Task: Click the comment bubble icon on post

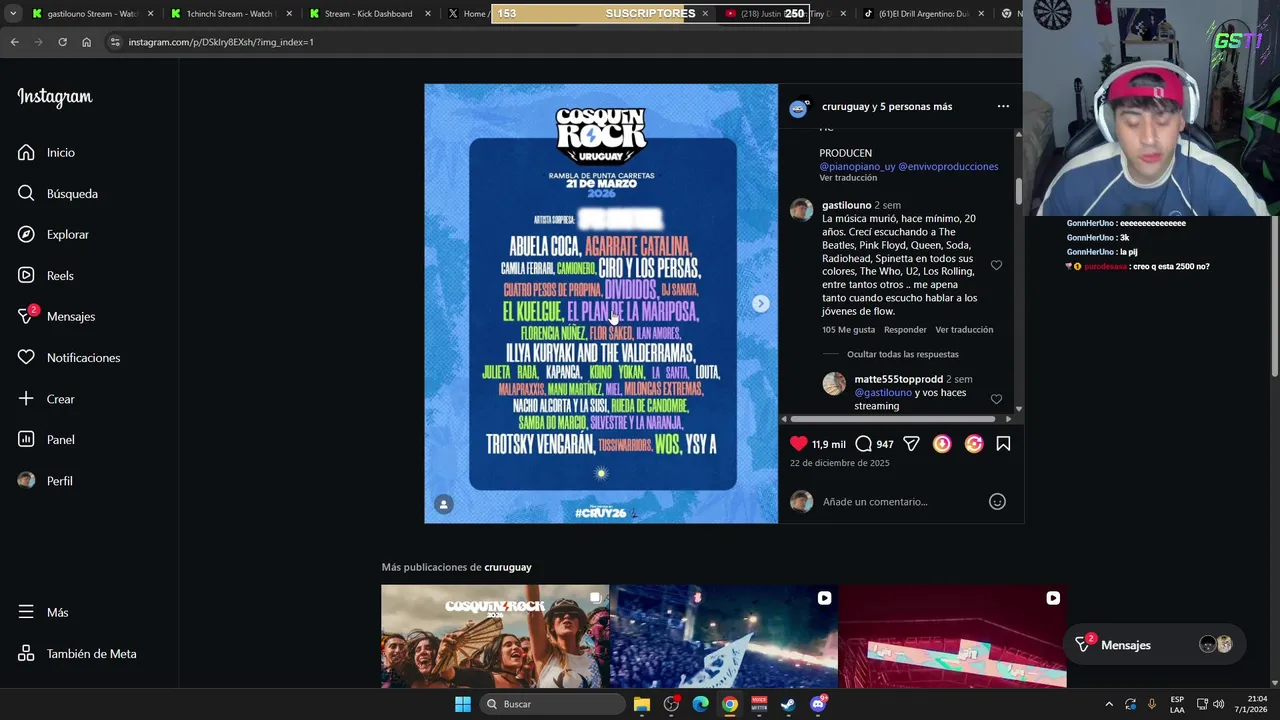Action: [x=863, y=444]
